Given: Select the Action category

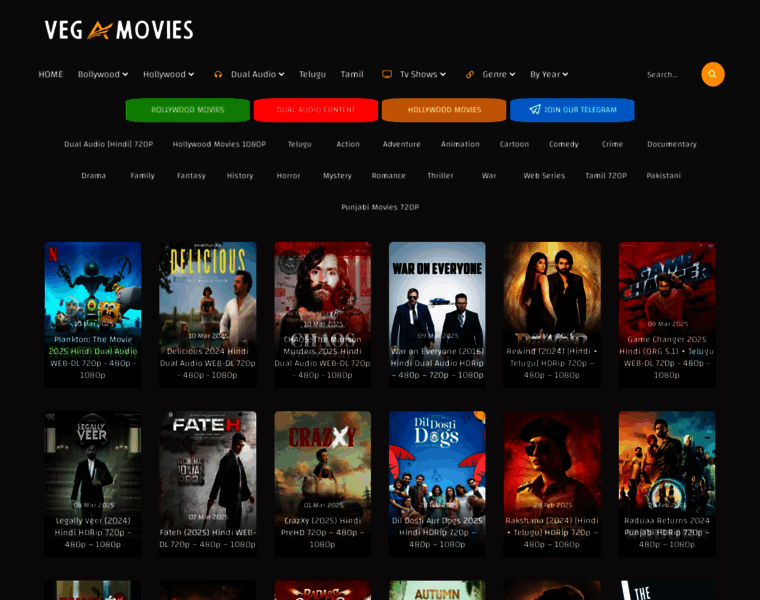Looking at the screenshot, I should point(348,144).
